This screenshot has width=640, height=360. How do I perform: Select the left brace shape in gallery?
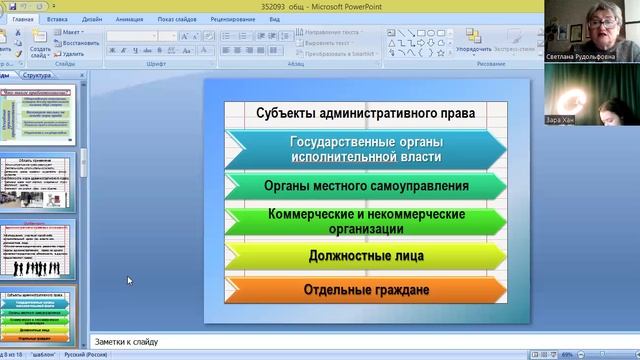point(421,53)
